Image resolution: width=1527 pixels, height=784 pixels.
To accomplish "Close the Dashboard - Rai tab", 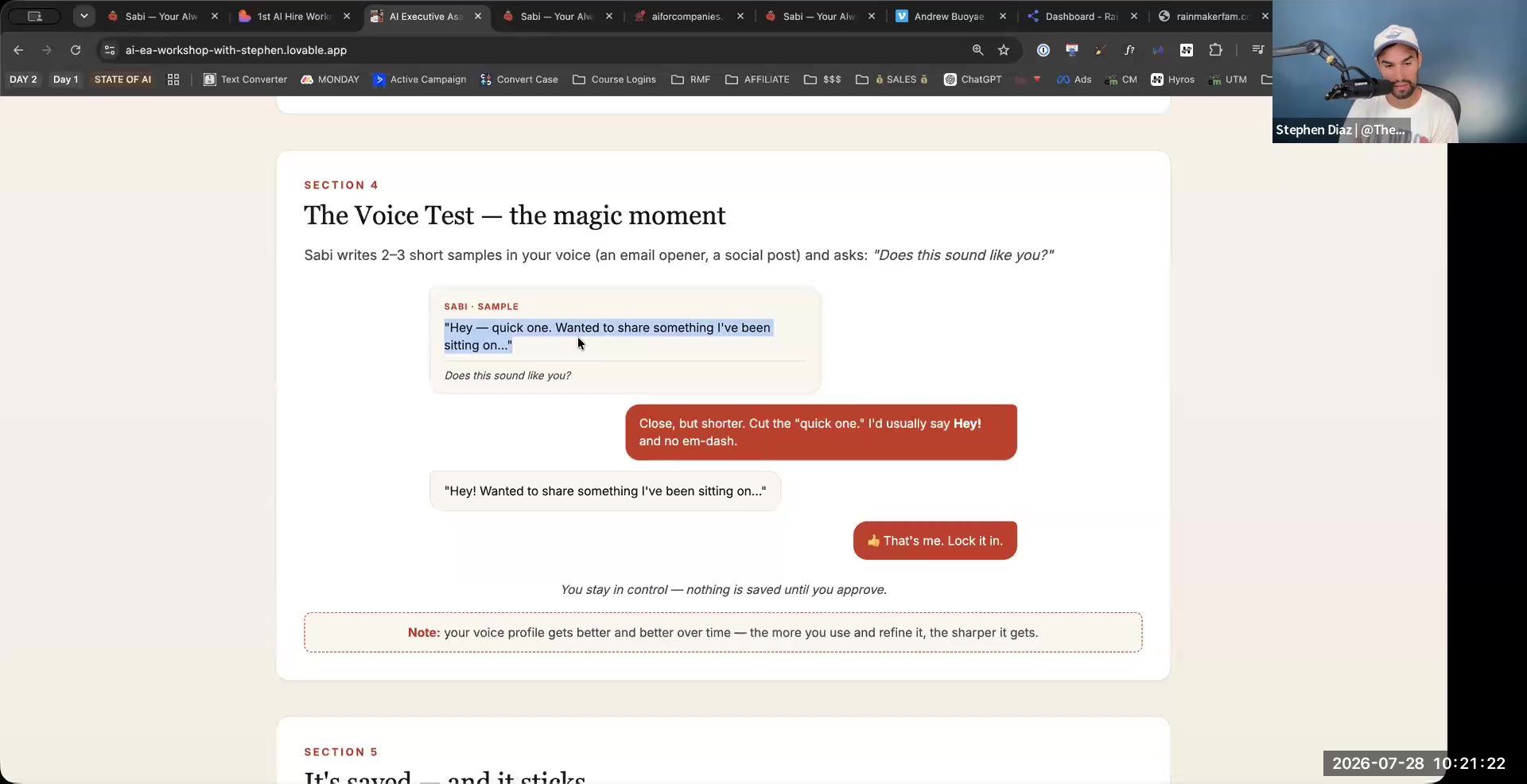I will coord(1134,16).
